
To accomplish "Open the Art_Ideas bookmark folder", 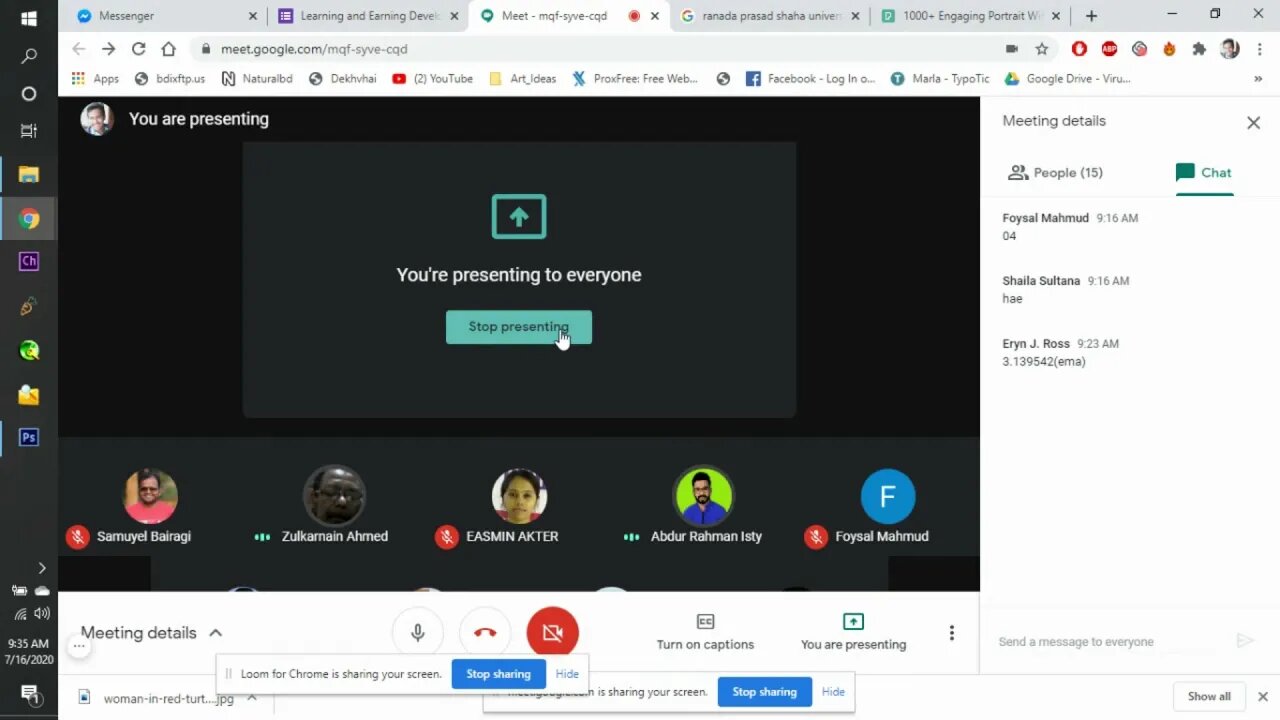I will (x=522, y=79).
